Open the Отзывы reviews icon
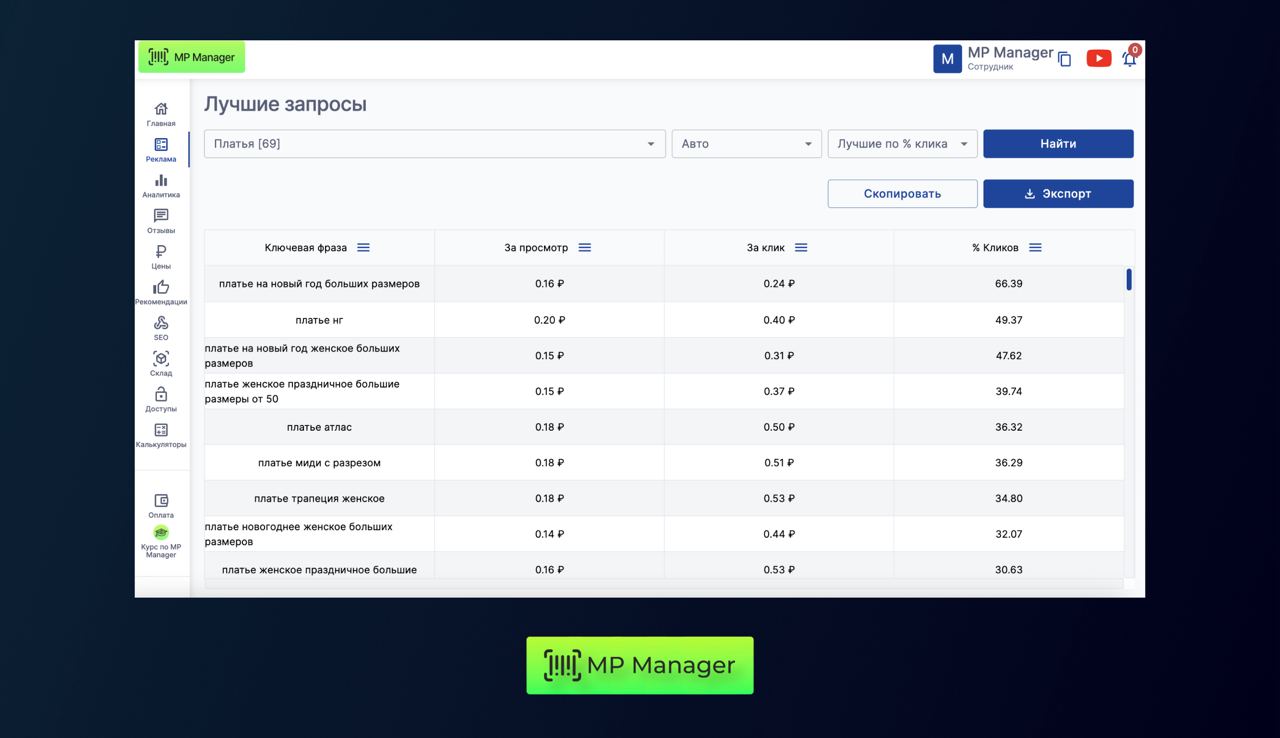This screenshot has height=738, width=1280. 161,216
